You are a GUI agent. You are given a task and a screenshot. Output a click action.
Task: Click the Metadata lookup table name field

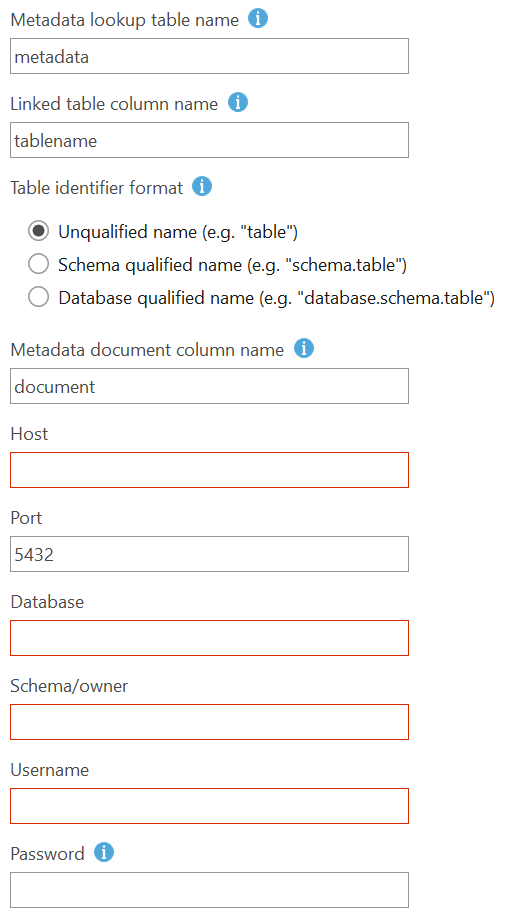coord(209,56)
